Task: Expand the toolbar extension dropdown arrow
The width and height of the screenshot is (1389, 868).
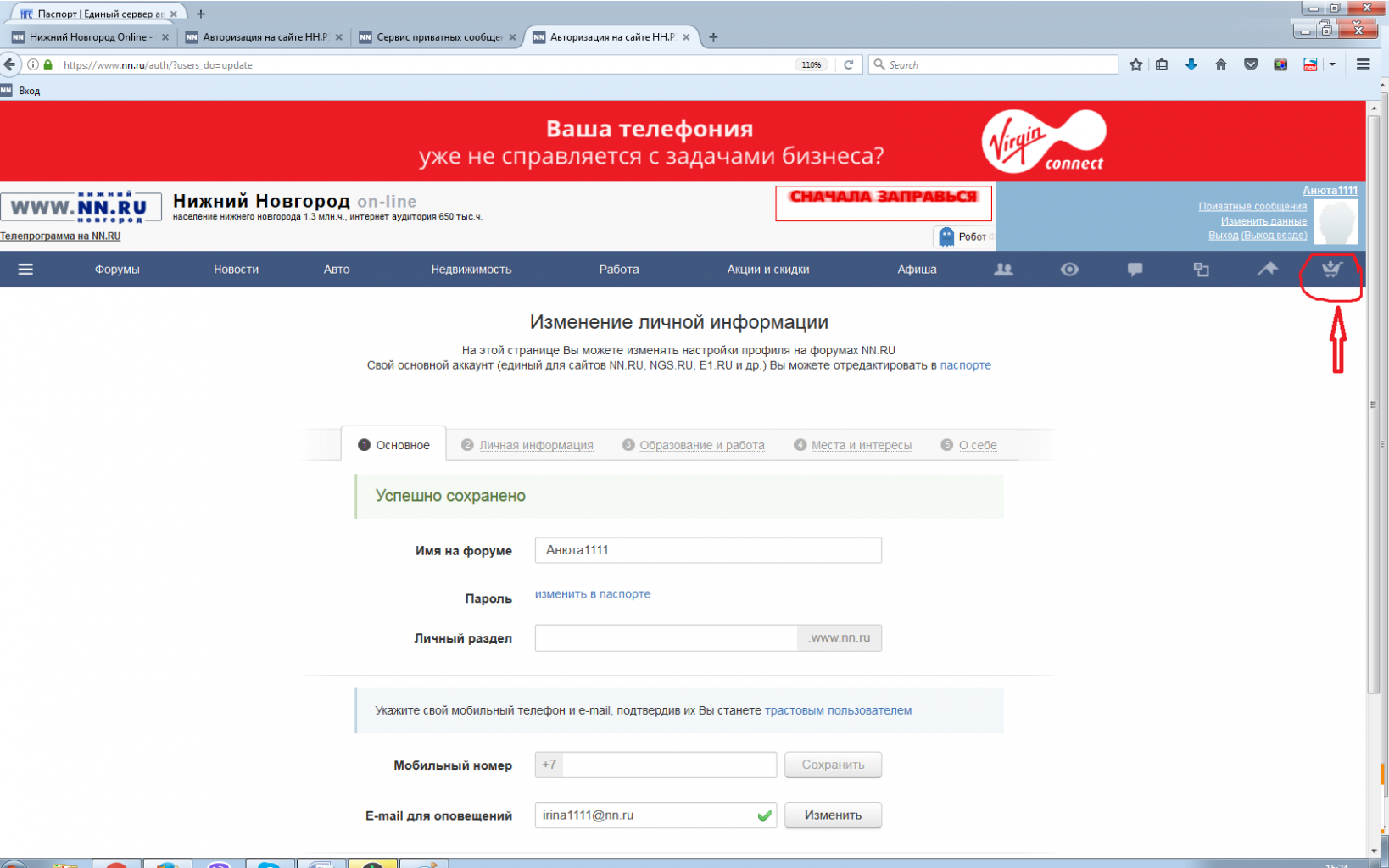Action: (x=1332, y=64)
